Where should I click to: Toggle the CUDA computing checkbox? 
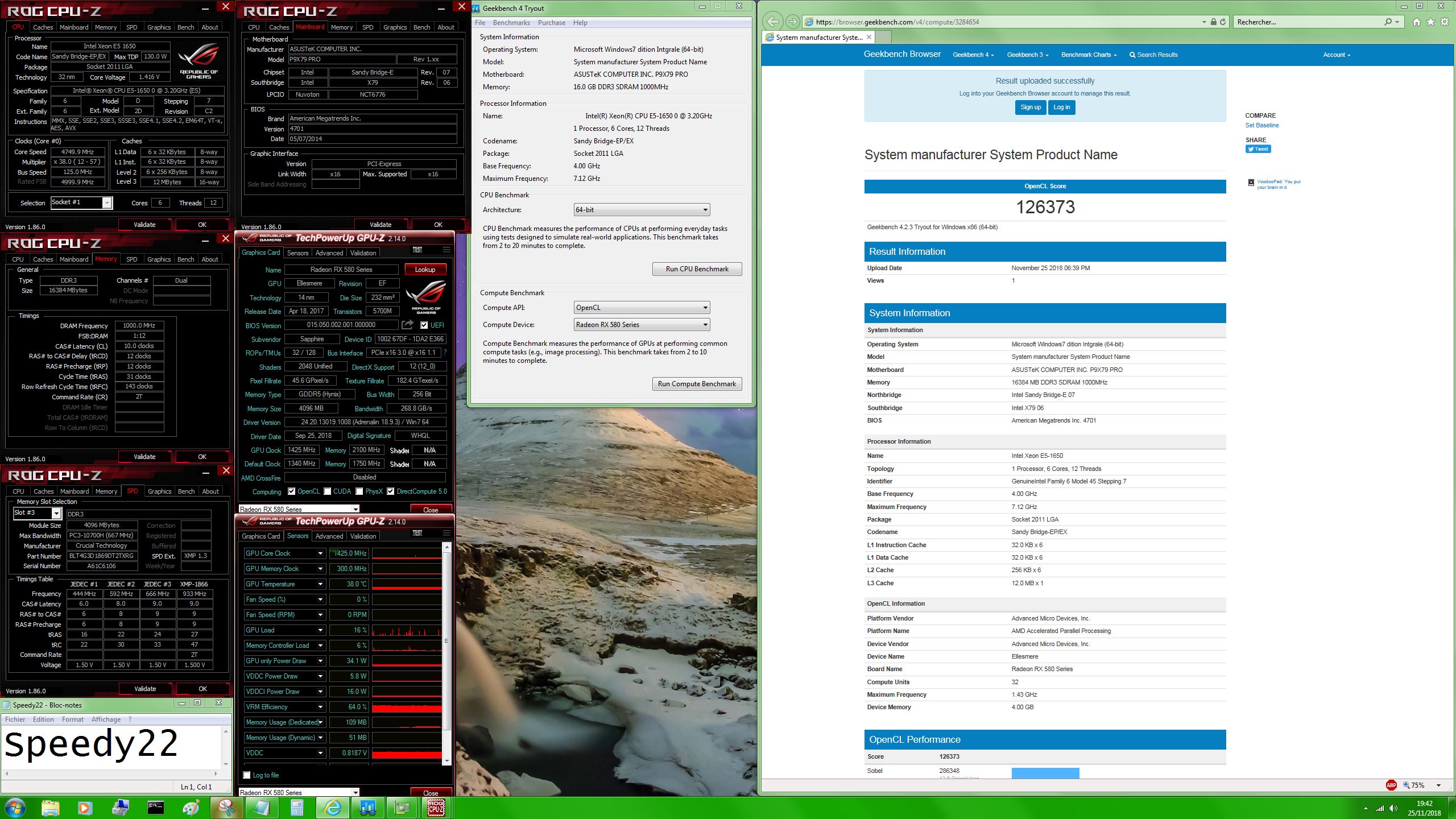click(327, 491)
